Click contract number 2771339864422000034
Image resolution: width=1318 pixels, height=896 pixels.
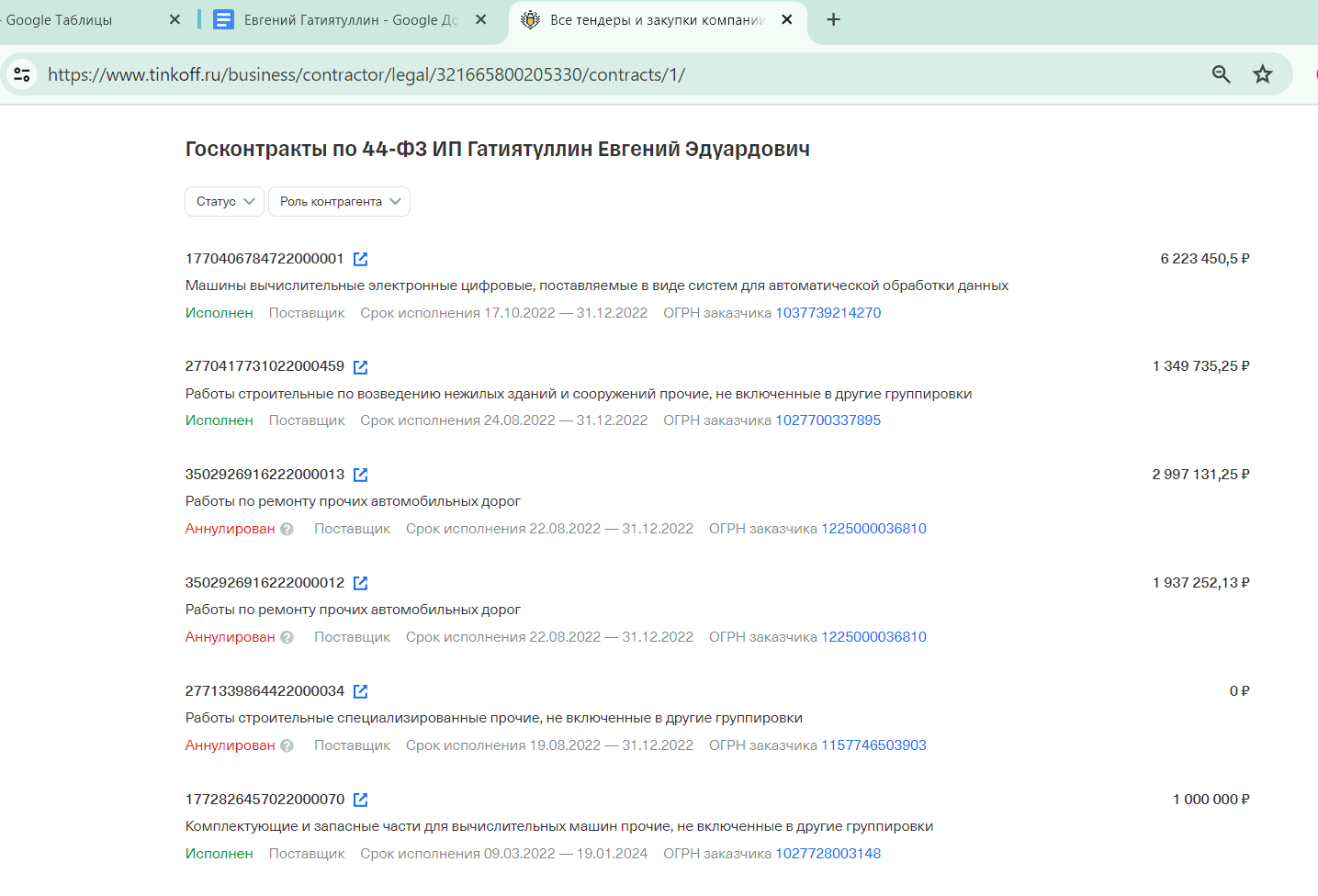pyautogui.click(x=265, y=691)
